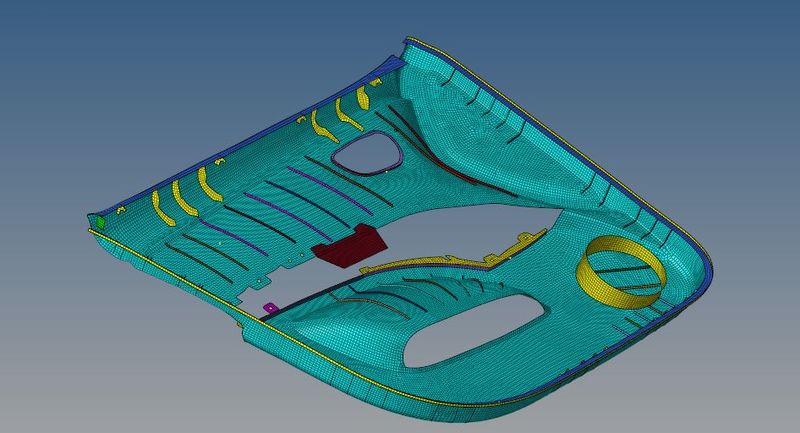This screenshot has width=800, height=433.
Task: Select the grey mounting tab on central opening edge
Action: tap(522, 238)
